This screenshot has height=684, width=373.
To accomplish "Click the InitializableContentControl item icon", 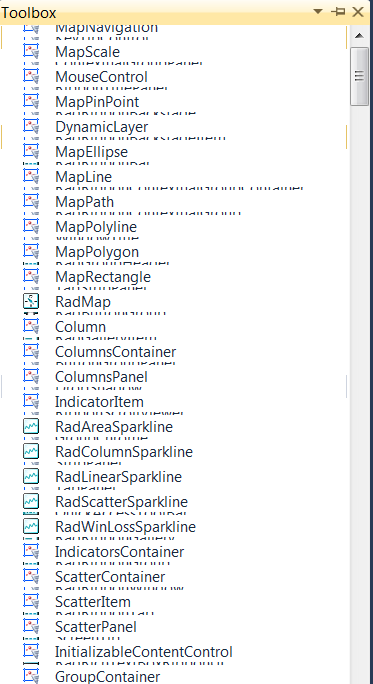I will click(x=31, y=651).
